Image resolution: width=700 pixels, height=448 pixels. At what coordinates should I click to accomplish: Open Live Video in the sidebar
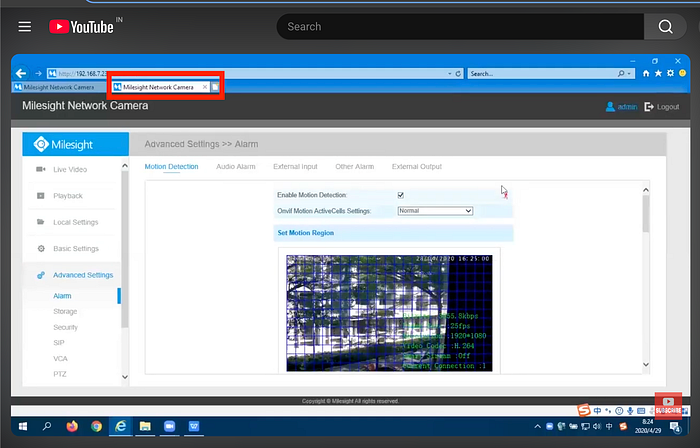[x=71, y=170]
